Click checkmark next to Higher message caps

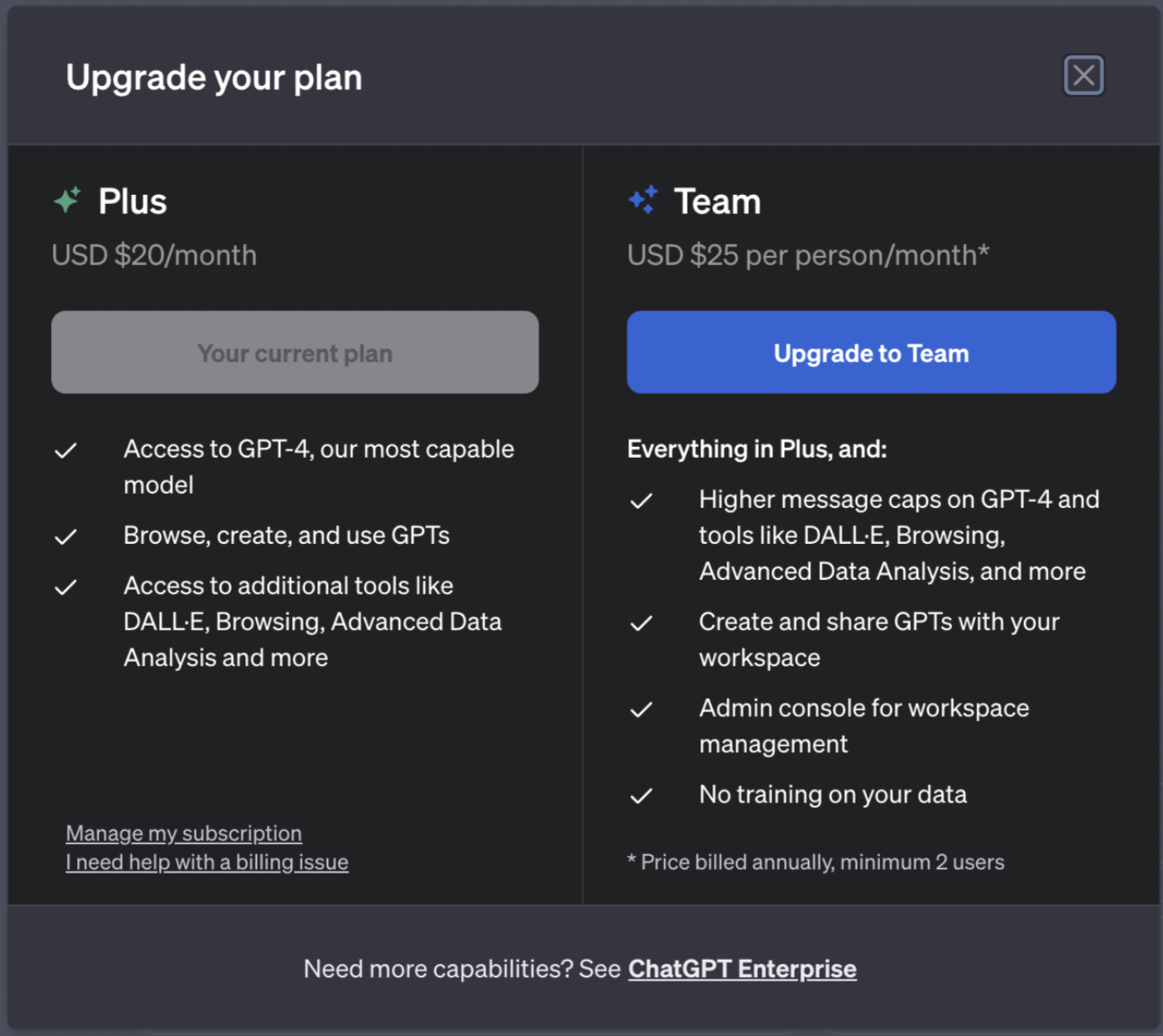click(641, 501)
